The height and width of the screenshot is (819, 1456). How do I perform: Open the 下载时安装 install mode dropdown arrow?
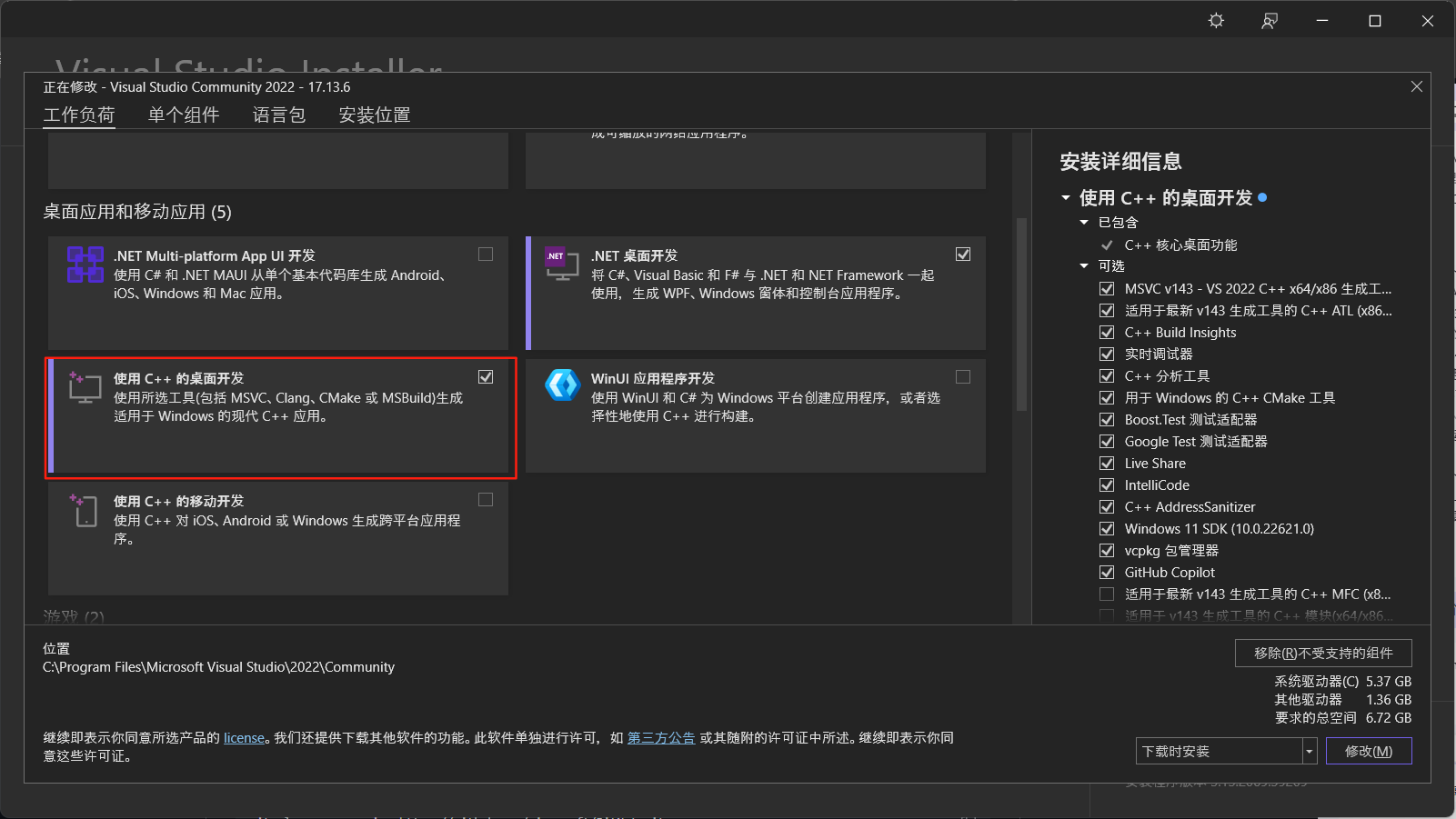[1310, 752]
